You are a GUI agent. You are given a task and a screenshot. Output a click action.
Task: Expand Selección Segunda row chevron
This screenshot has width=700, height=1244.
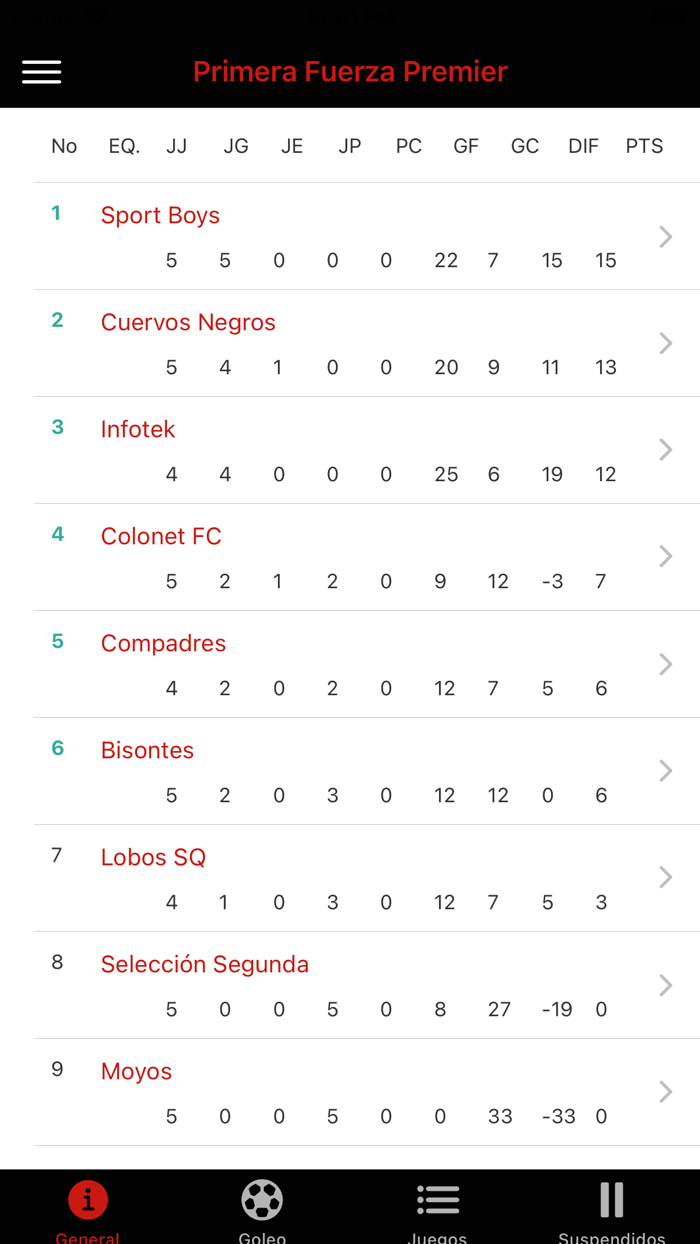664,985
